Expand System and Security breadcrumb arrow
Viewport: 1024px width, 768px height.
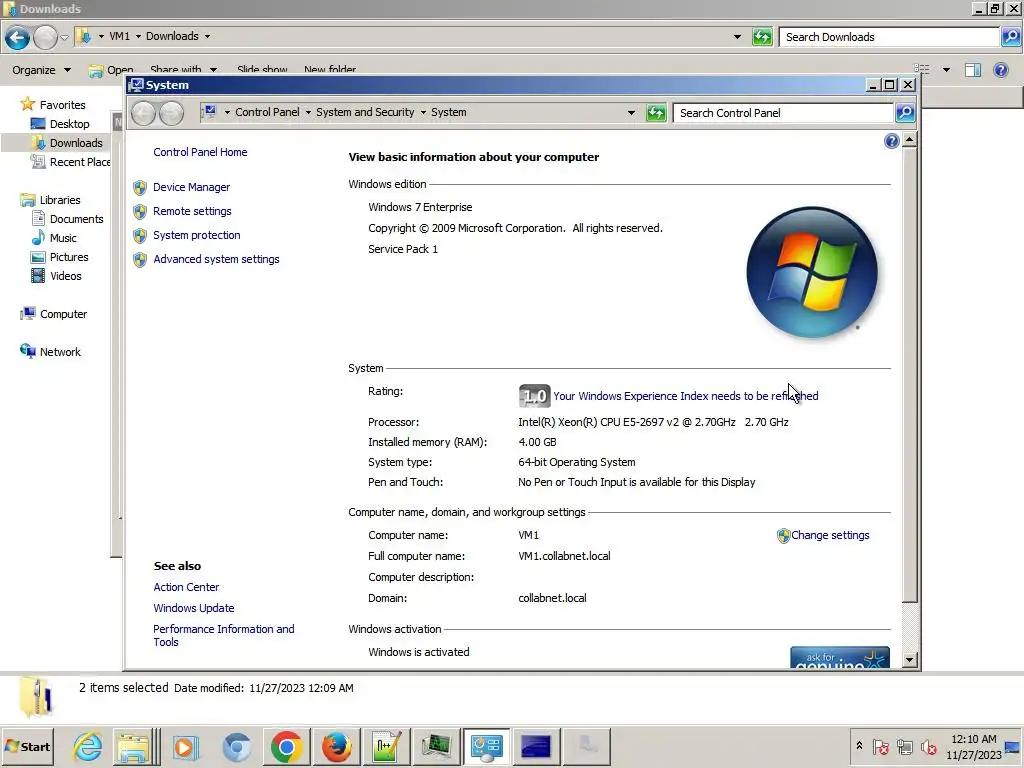[423, 113]
